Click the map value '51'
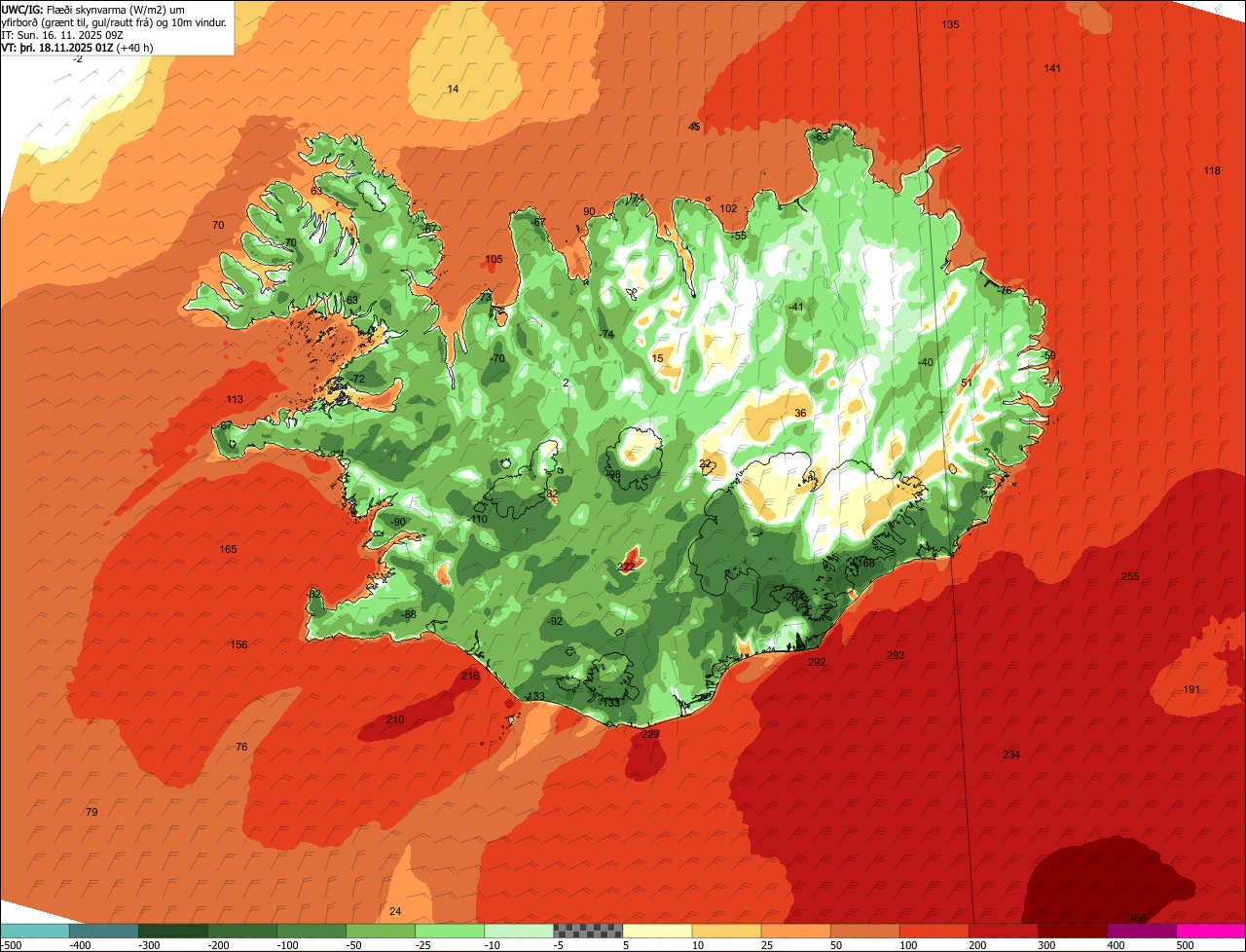This screenshot has height=952, width=1246. coord(967,384)
